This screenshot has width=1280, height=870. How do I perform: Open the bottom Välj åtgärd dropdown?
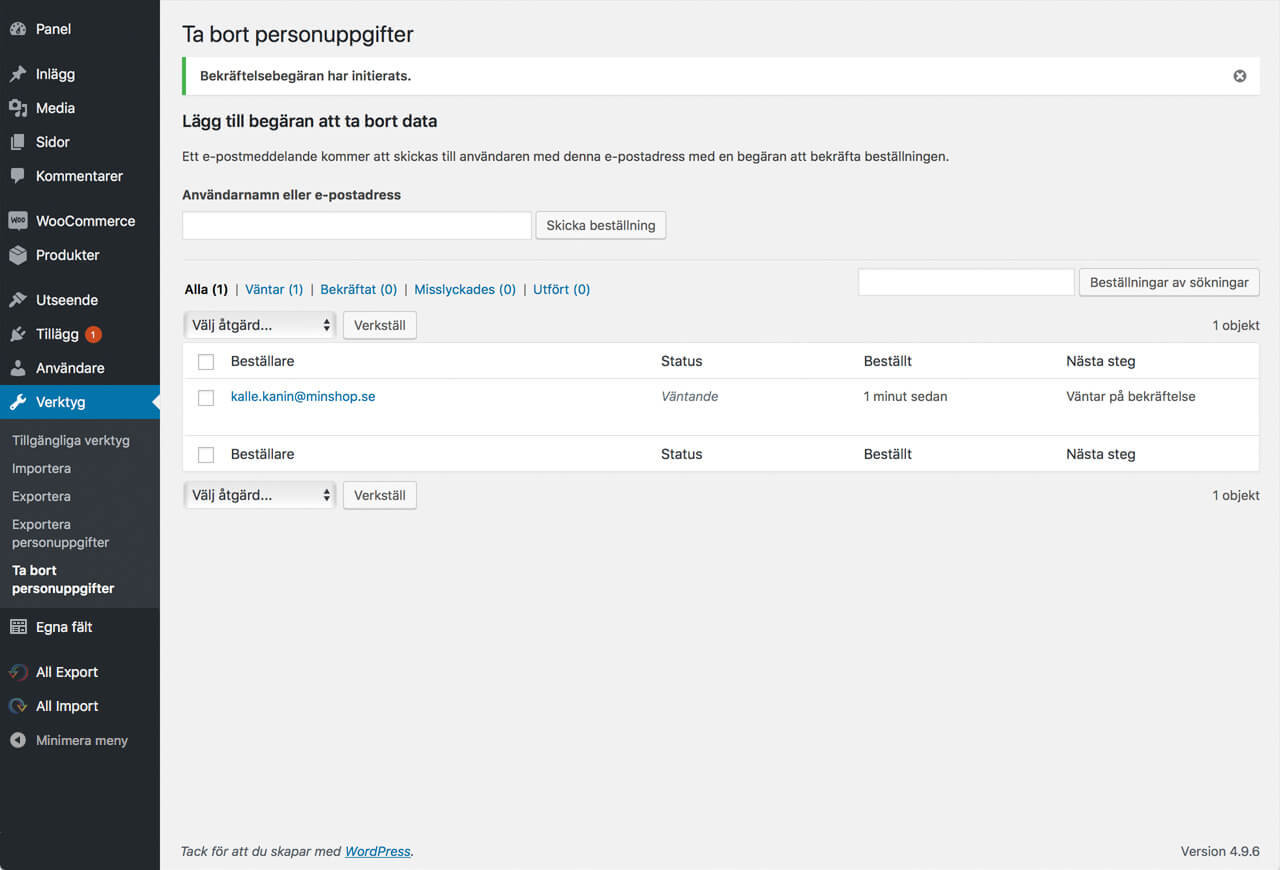tap(260, 495)
